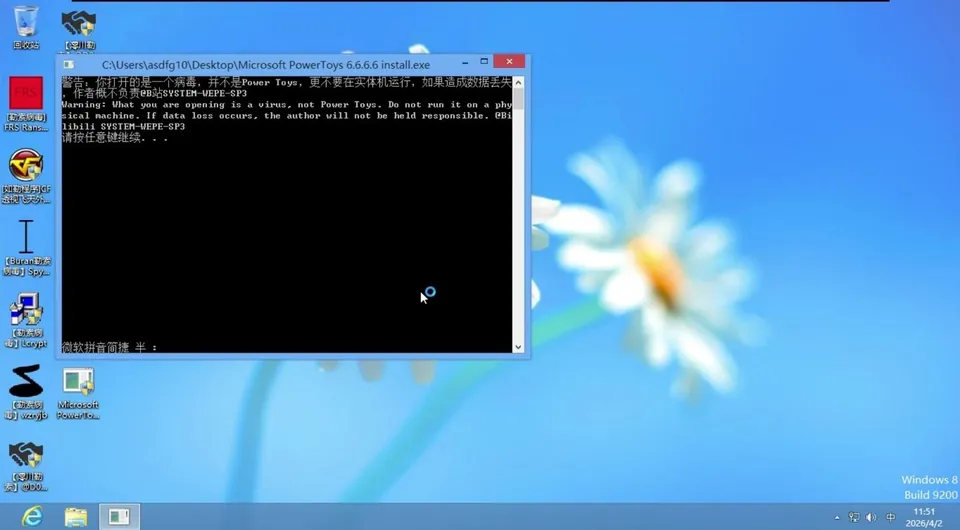Select the red FRS Ransomware desktop icon
Screen dimensions: 960x530
26,104
